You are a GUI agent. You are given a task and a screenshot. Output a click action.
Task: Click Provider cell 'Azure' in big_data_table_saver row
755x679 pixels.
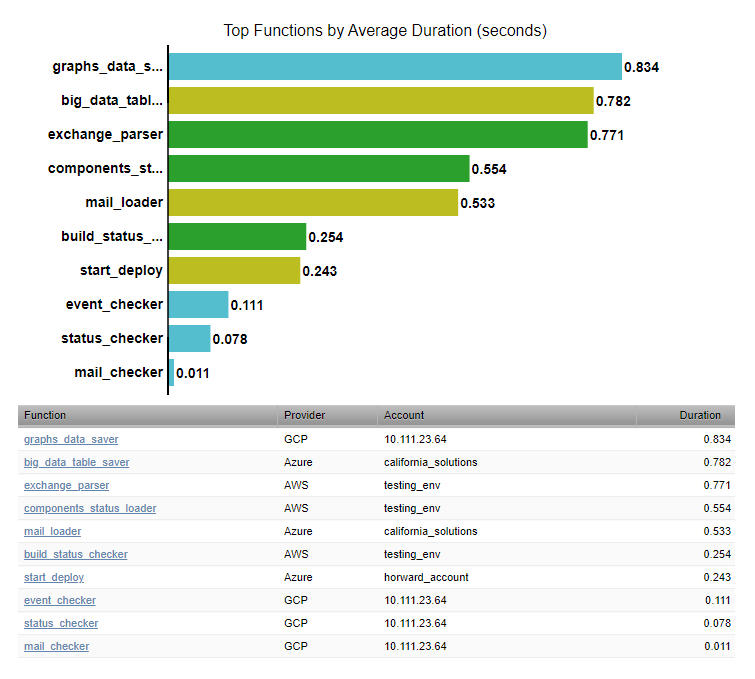coord(298,462)
